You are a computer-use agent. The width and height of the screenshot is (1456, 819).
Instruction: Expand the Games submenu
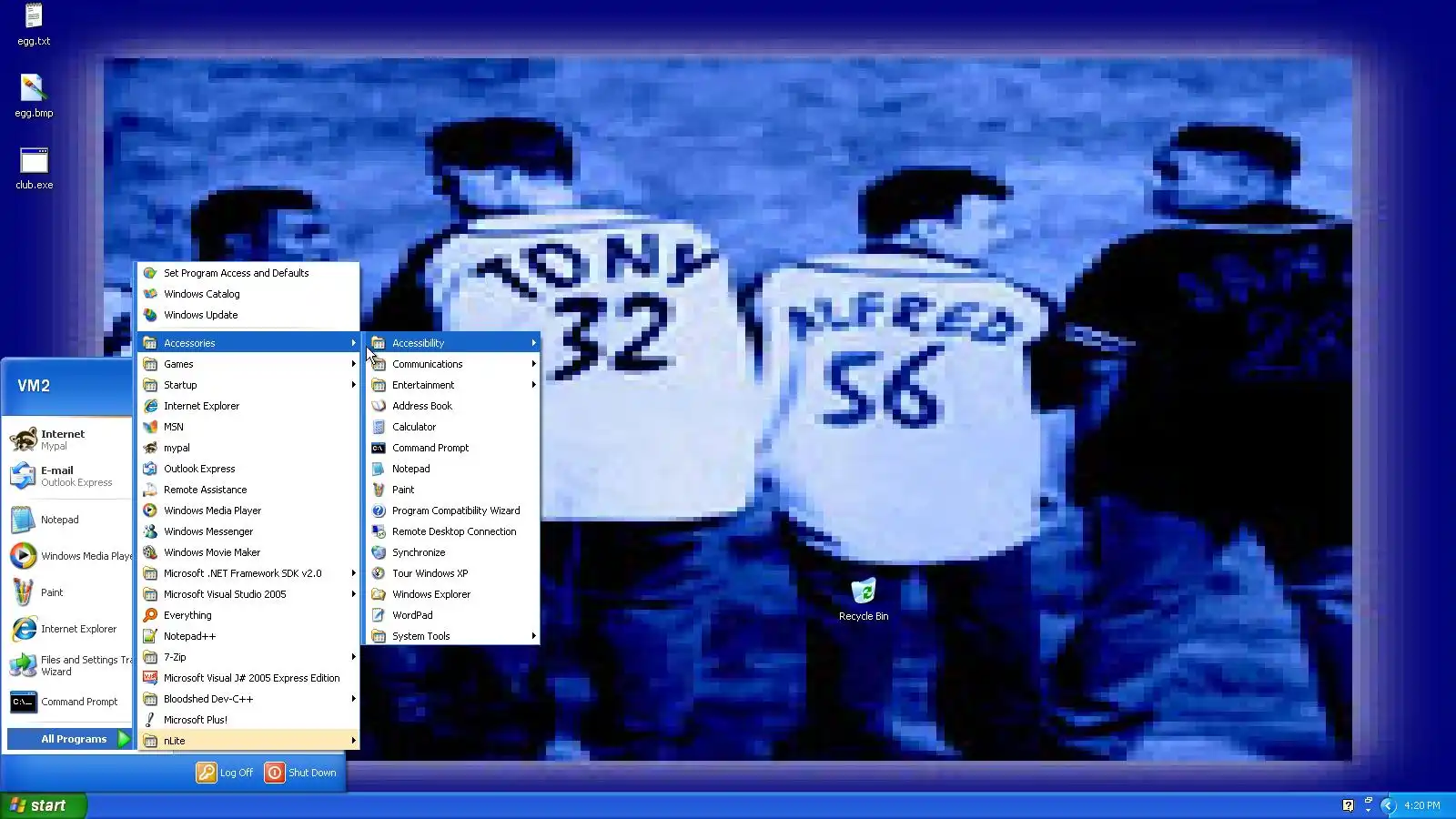(248, 364)
